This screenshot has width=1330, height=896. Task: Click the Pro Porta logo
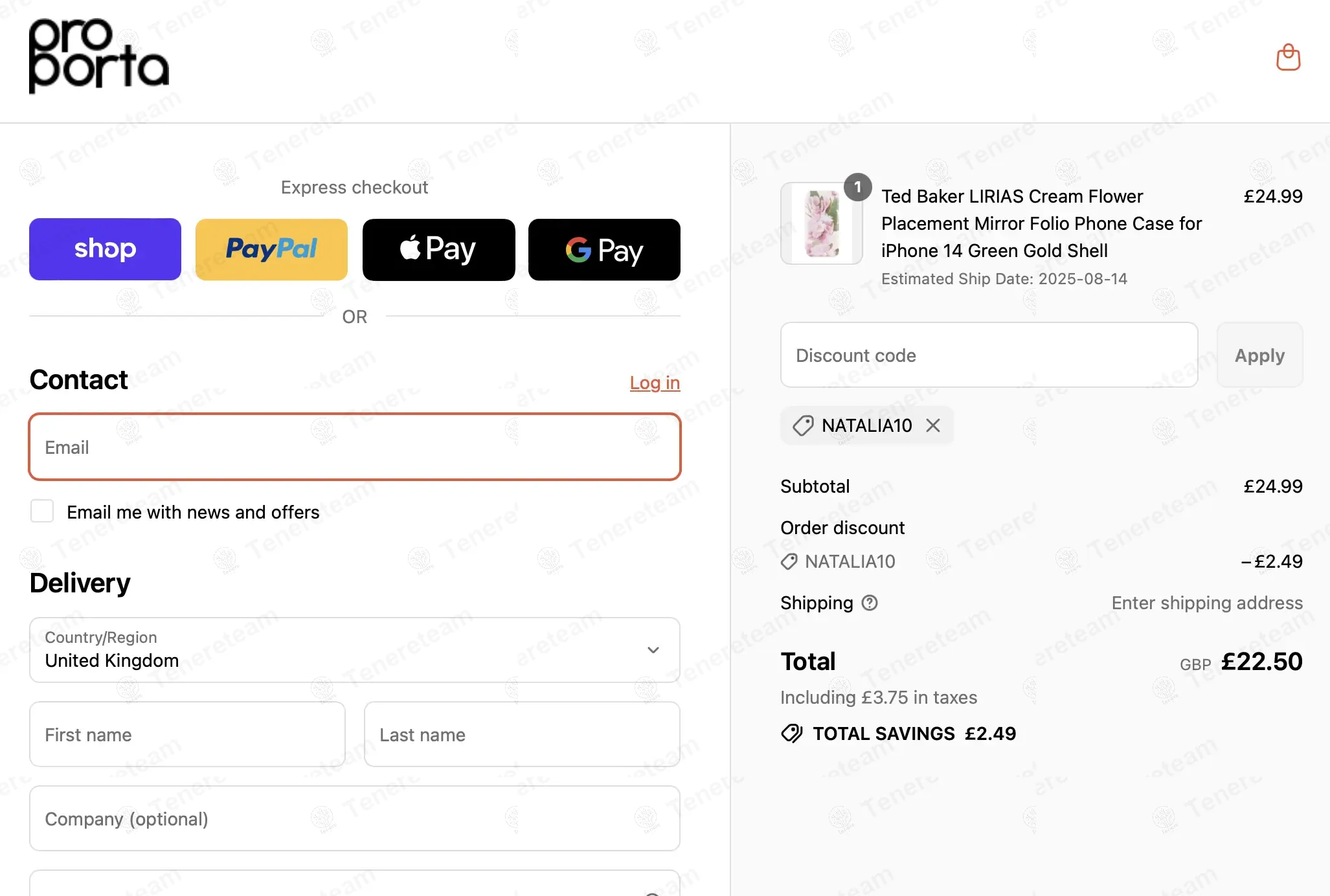(99, 56)
